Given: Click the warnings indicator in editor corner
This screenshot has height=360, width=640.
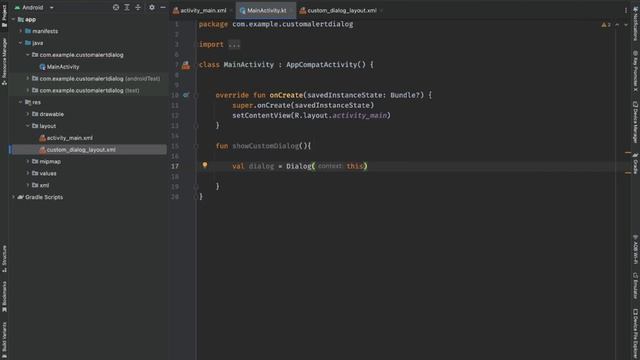Looking at the screenshot, I should click(606, 24).
